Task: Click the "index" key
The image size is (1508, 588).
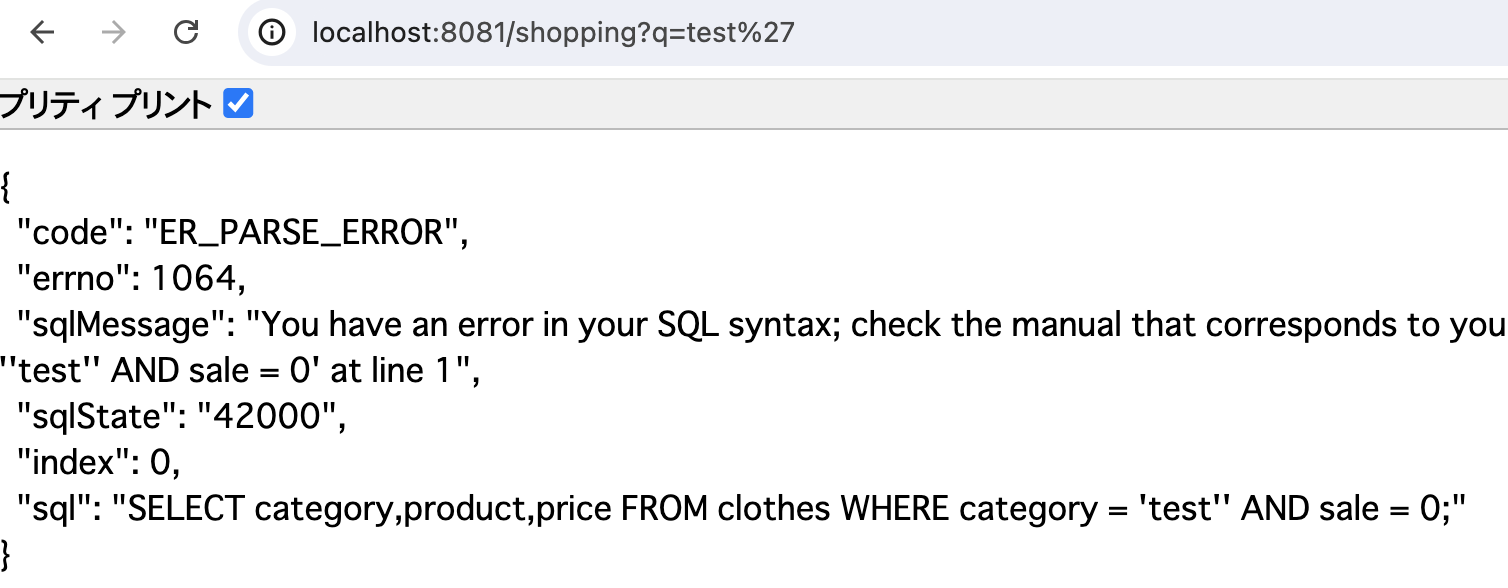Action: (x=76, y=463)
